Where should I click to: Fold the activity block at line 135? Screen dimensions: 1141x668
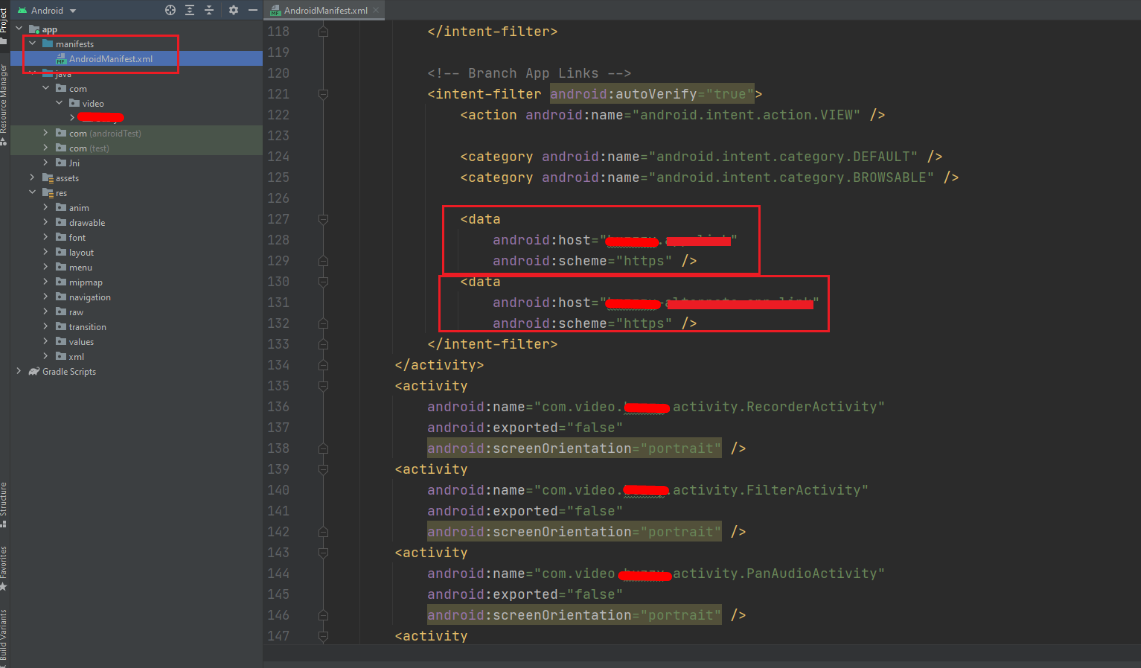pyautogui.click(x=323, y=386)
